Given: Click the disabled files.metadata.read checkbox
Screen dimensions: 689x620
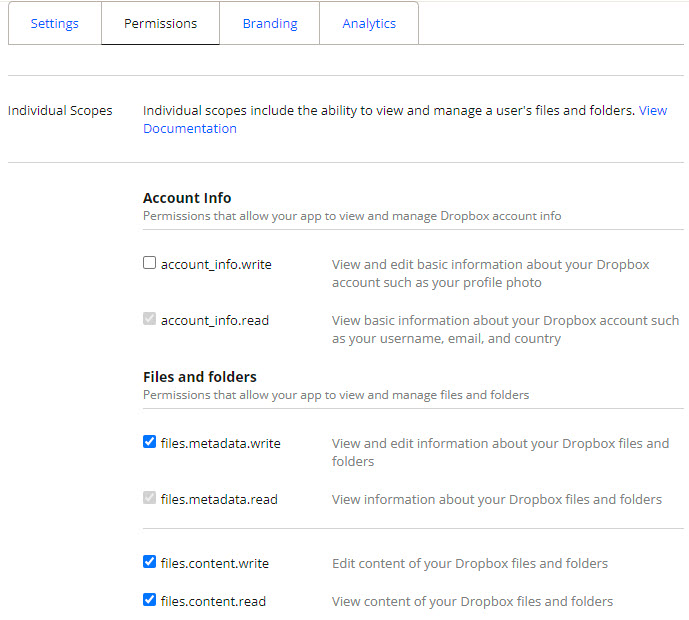Looking at the screenshot, I should pyautogui.click(x=149, y=497).
